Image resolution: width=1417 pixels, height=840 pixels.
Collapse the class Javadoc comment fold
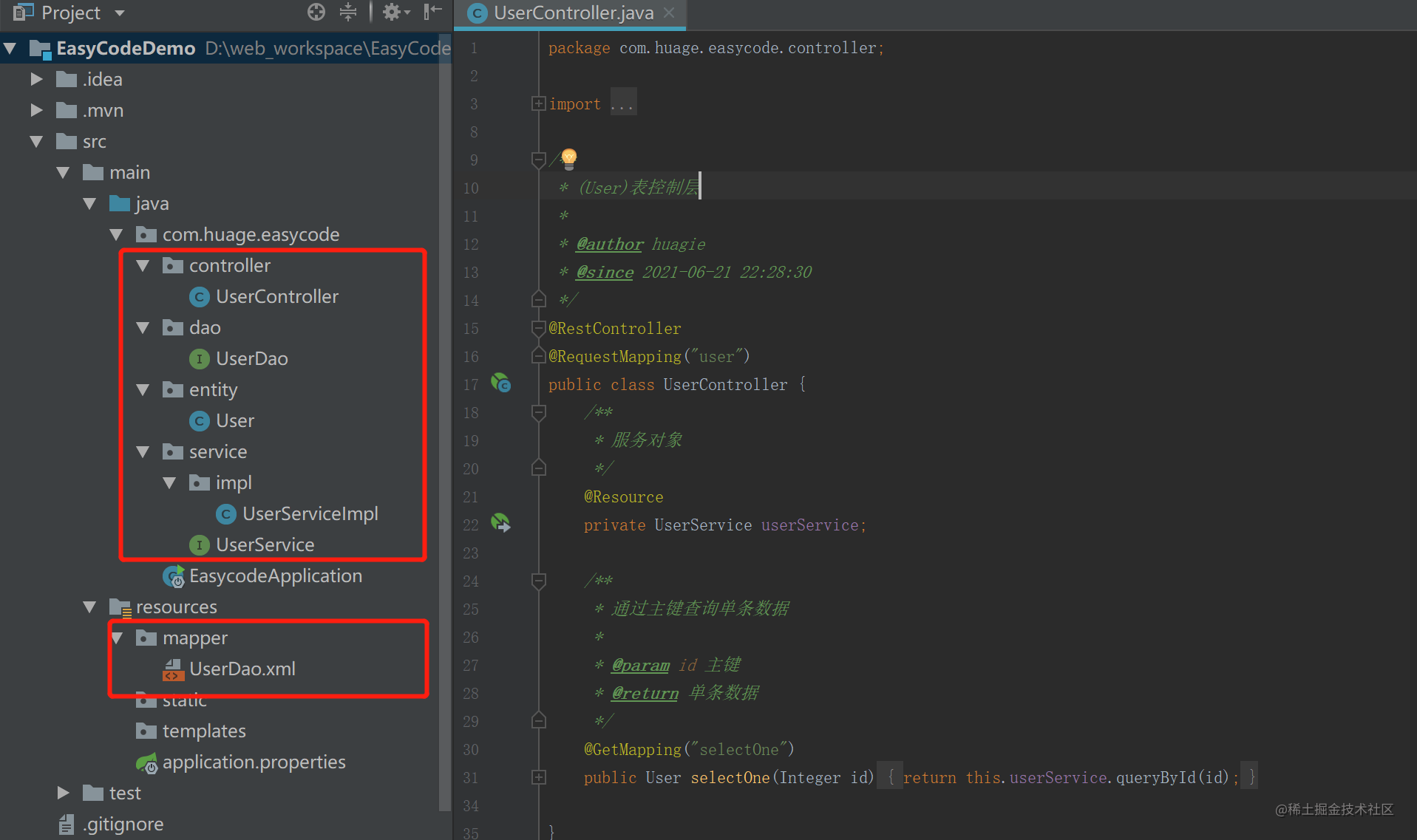pos(538,160)
